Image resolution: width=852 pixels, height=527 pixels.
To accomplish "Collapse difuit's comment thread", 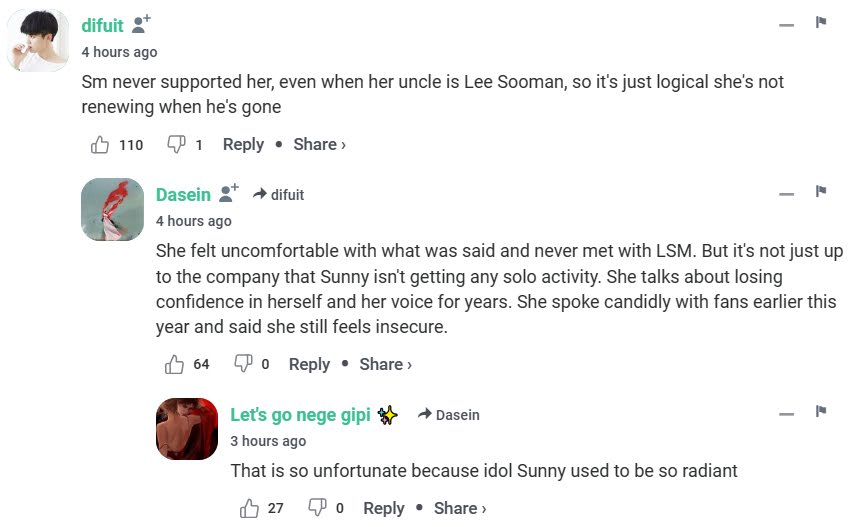I will tap(787, 24).
